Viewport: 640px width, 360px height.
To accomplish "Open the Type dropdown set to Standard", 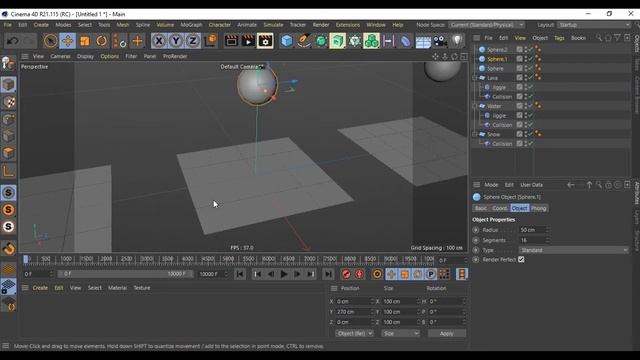I will coord(573,250).
